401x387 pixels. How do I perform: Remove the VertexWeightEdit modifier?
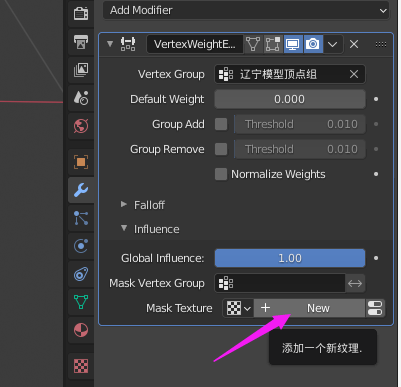(354, 44)
